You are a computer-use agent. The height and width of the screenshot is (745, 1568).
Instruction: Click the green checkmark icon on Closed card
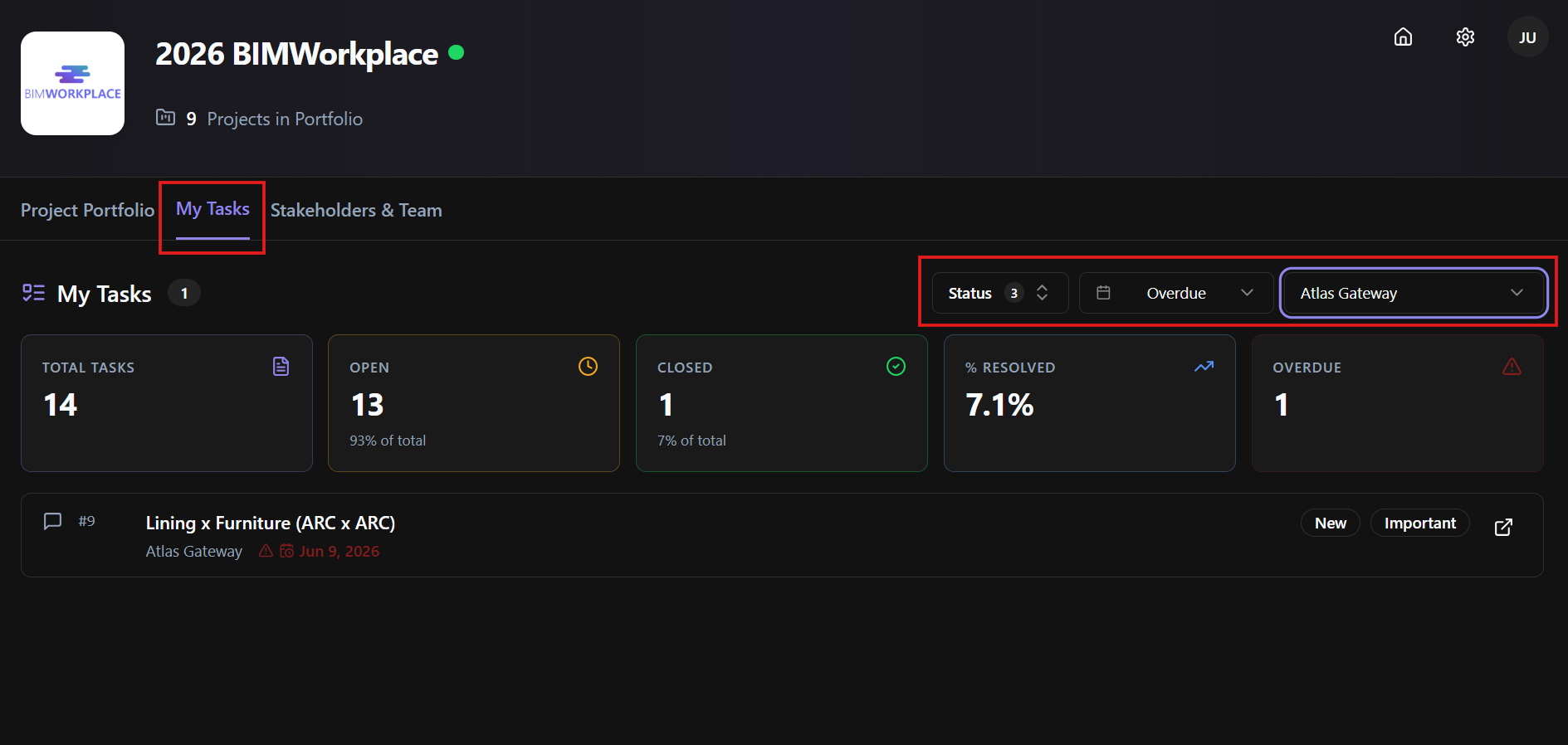[x=896, y=366]
